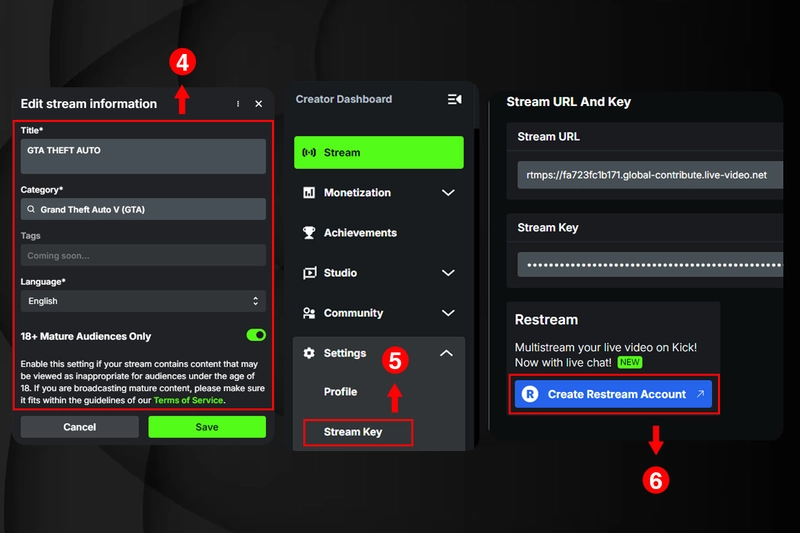Image resolution: width=800 pixels, height=533 pixels.
Task: Open the Terms of Service link
Action: 188,400
